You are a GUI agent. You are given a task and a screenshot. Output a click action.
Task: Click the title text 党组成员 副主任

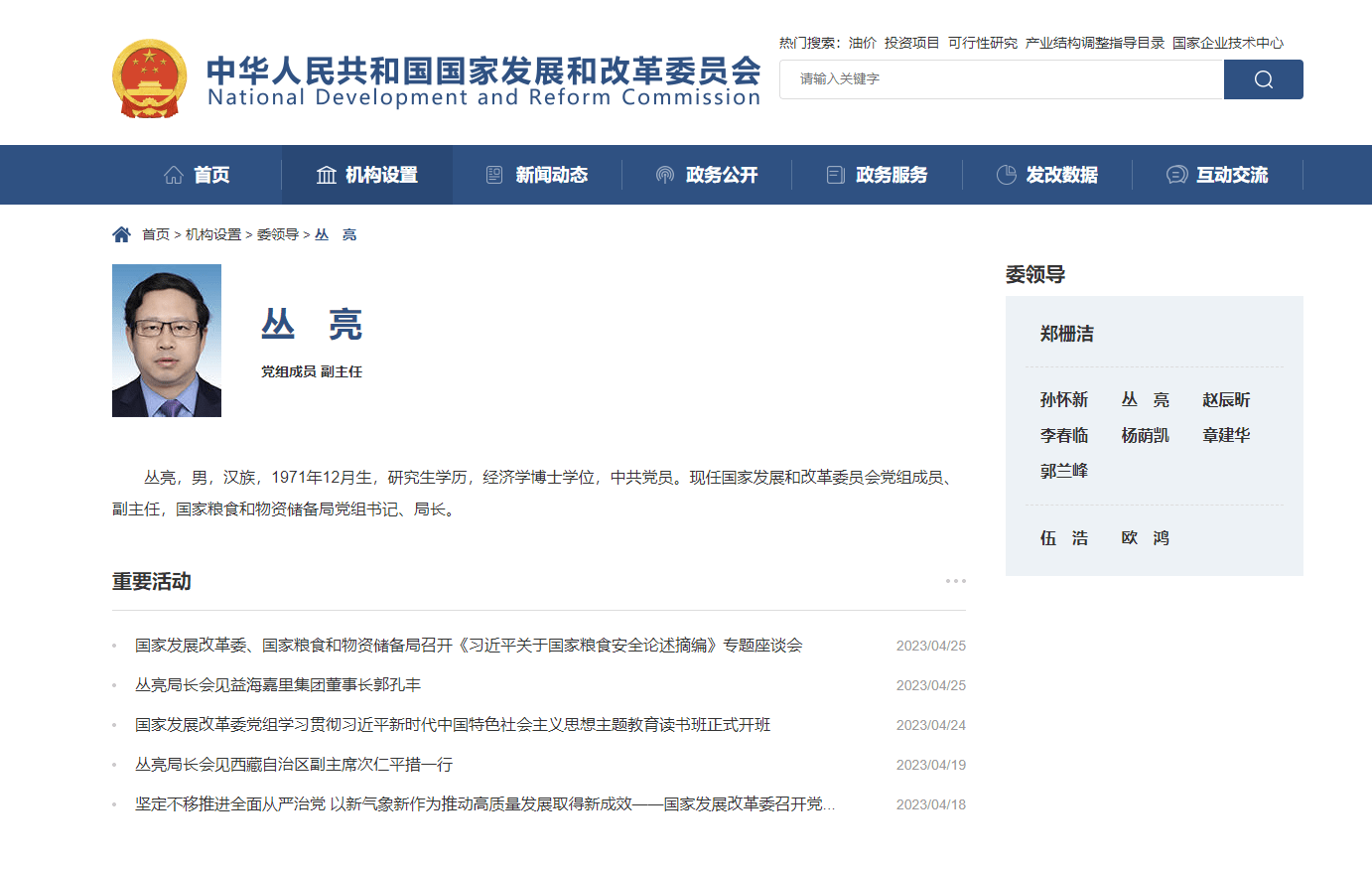312,371
